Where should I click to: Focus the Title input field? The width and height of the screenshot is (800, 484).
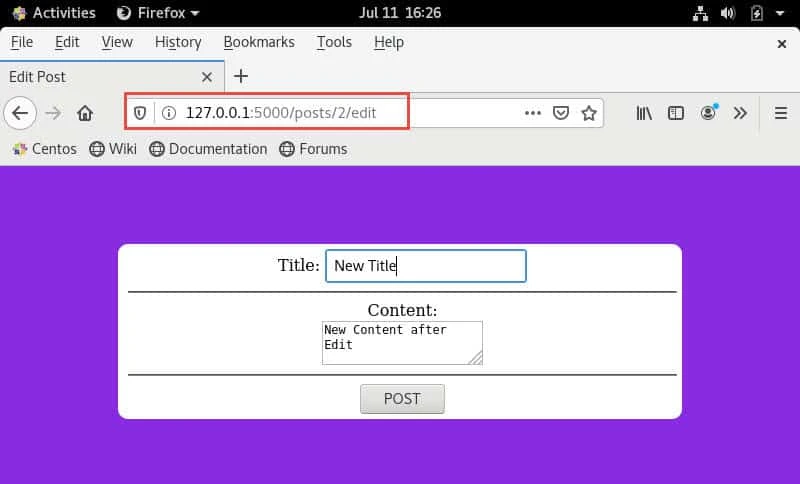click(x=426, y=266)
